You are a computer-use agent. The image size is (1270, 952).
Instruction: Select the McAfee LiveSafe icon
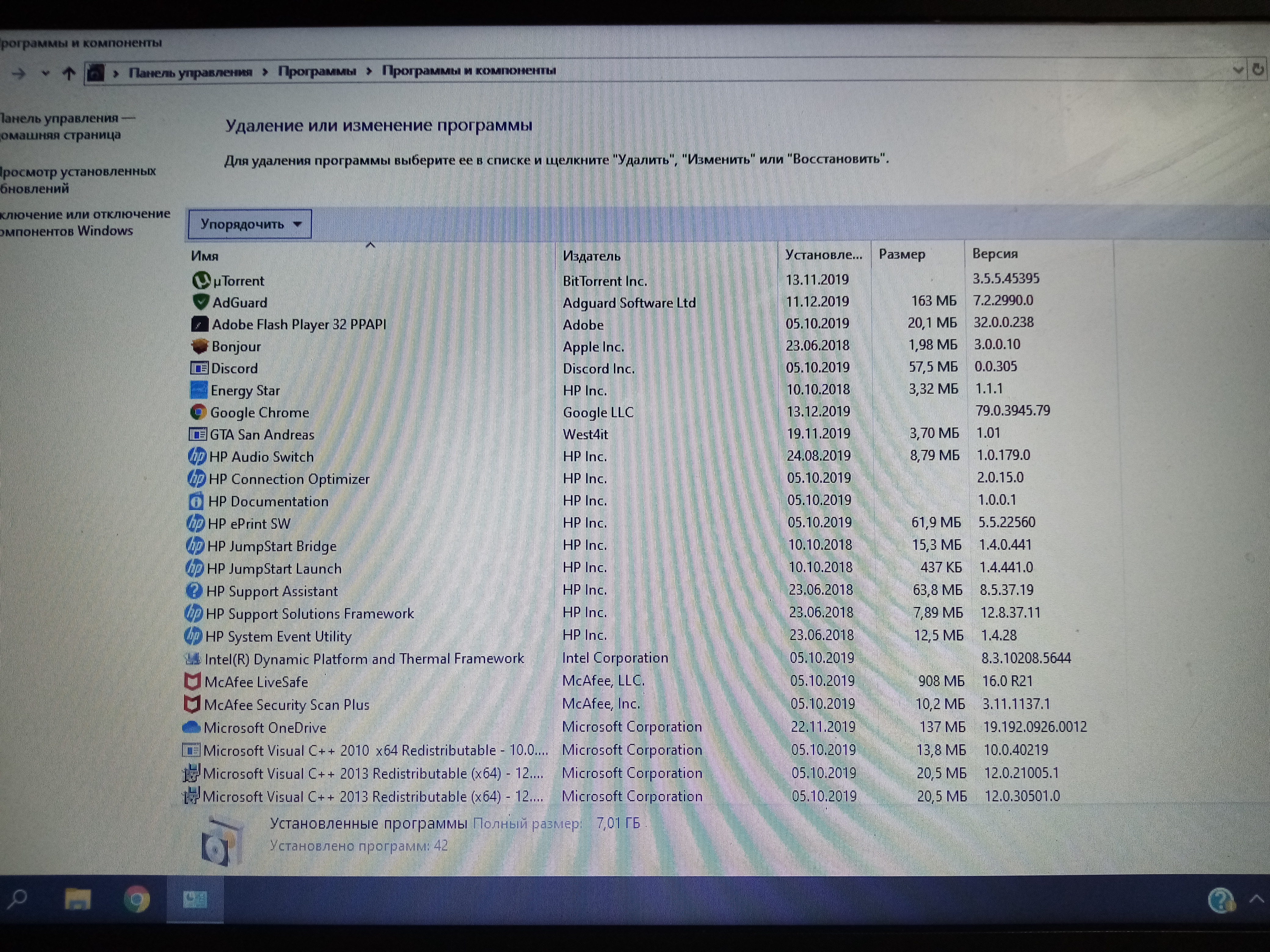click(192, 682)
